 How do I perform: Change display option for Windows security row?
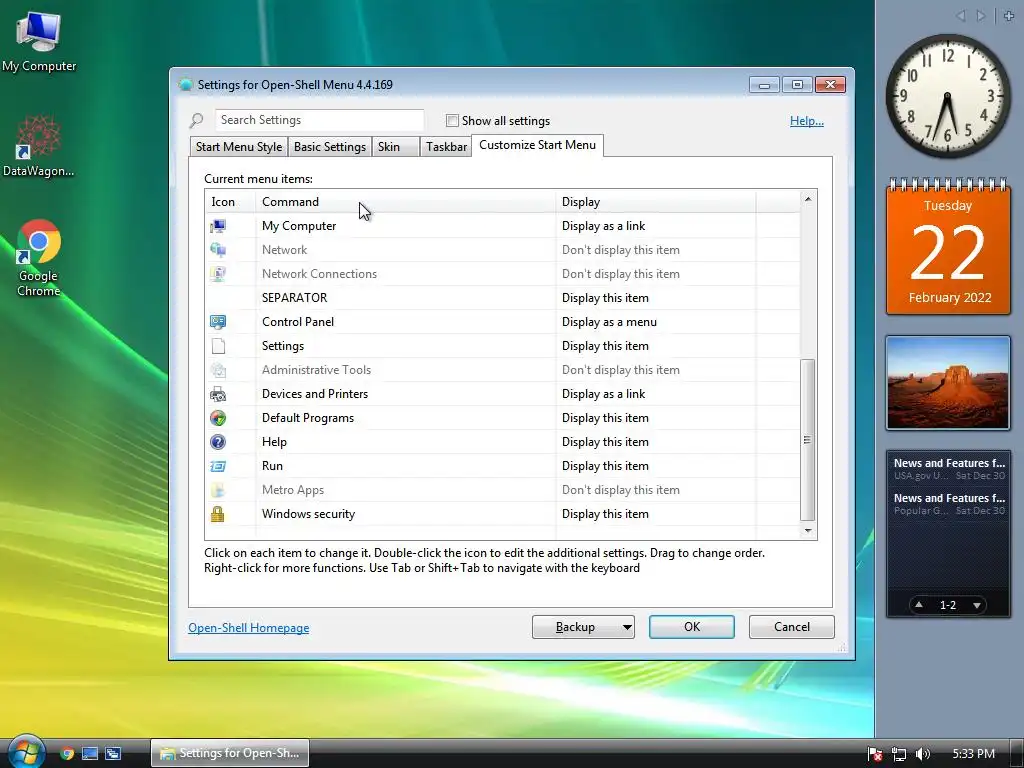click(x=605, y=514)
